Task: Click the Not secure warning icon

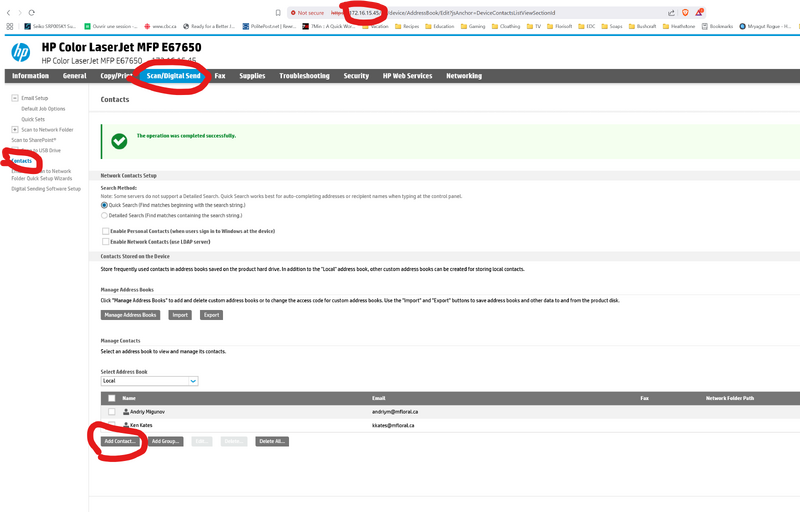Action: (x=293, y=12)
